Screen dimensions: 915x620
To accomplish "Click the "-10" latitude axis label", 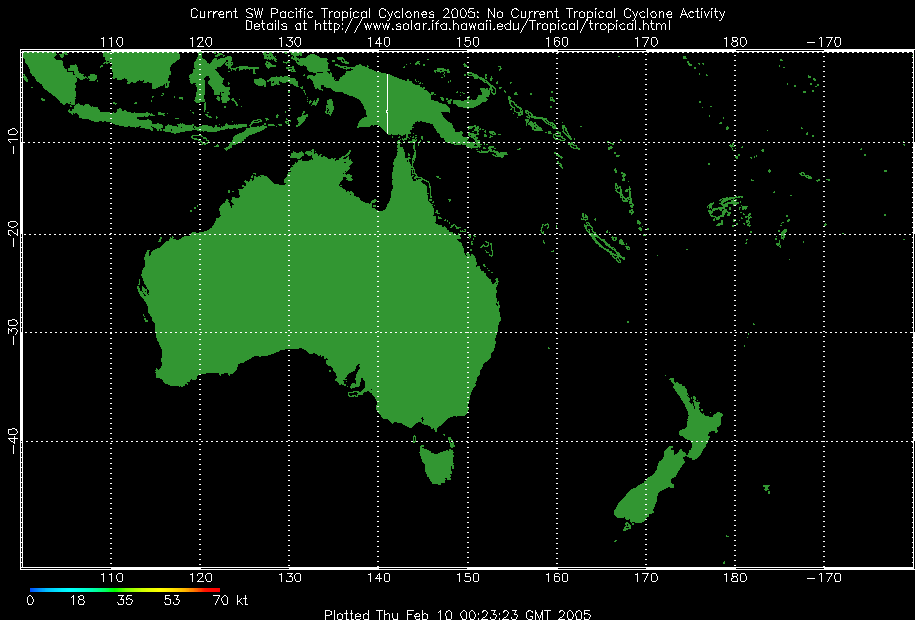I will 13,141.
